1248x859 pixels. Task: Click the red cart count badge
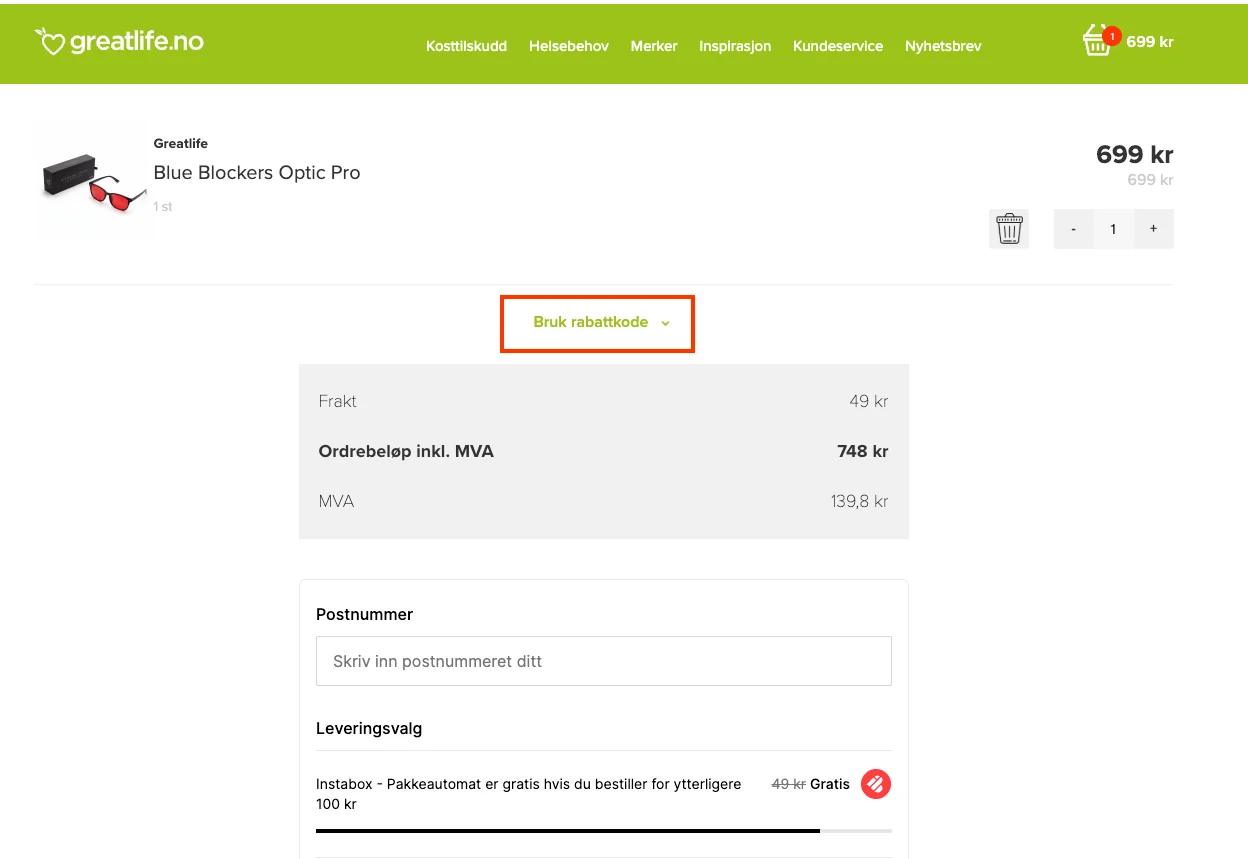point(1110,37)
